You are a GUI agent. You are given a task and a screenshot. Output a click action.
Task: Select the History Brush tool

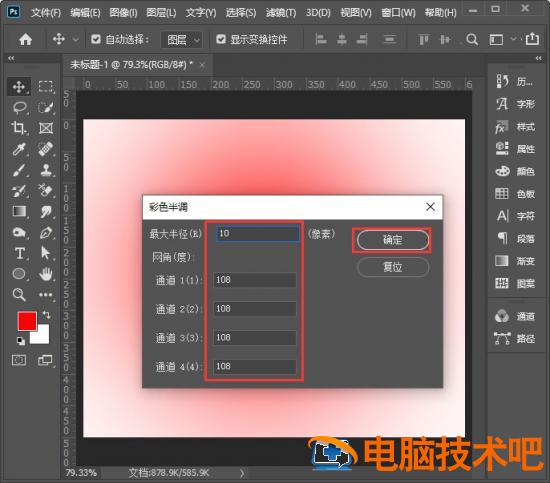click(19, 191)
